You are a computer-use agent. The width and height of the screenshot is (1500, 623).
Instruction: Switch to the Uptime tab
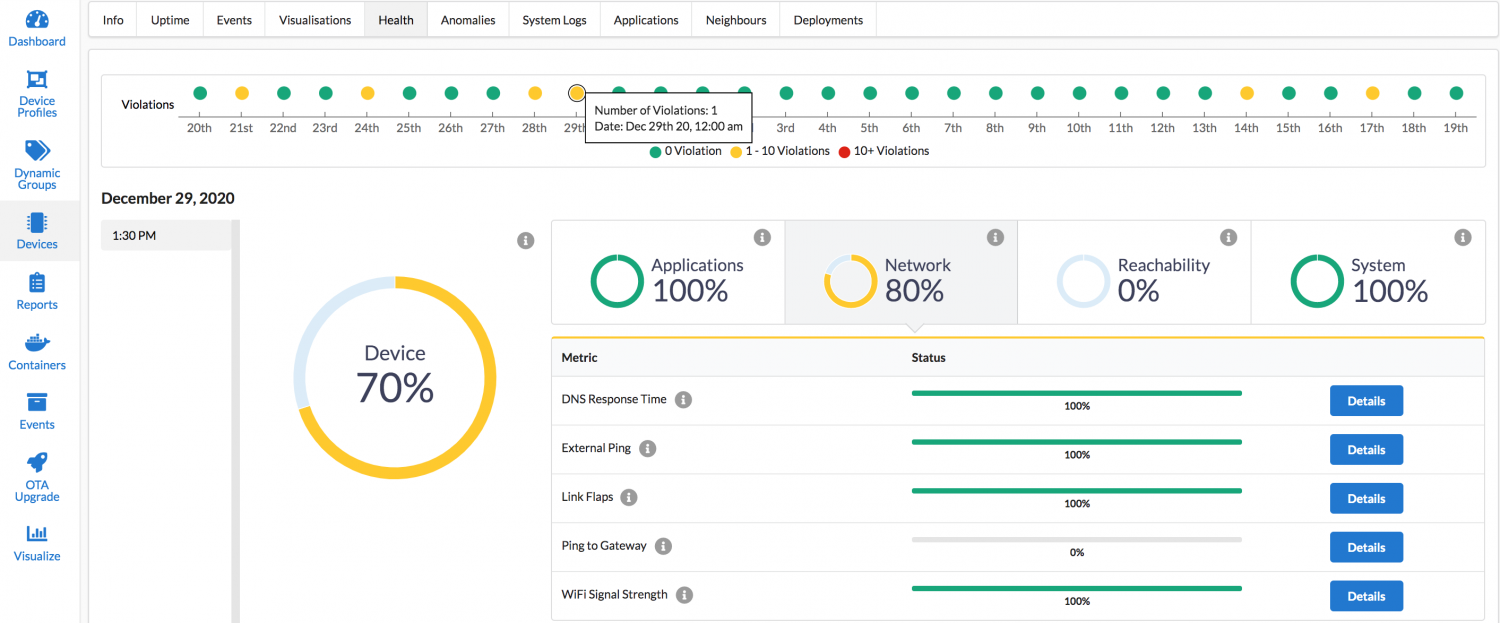click(x=170, y=20)
